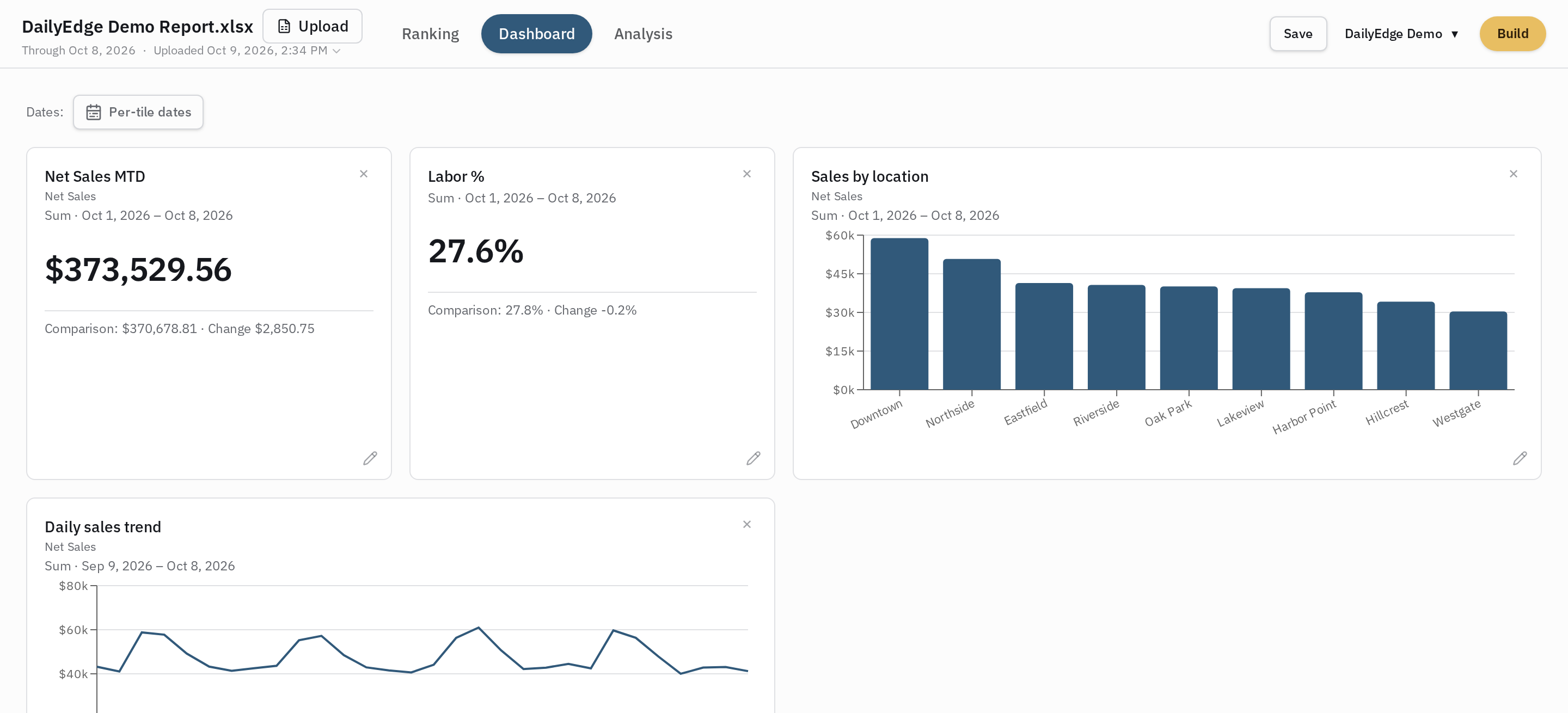Remove the Labor % tile

pos(747,174)
